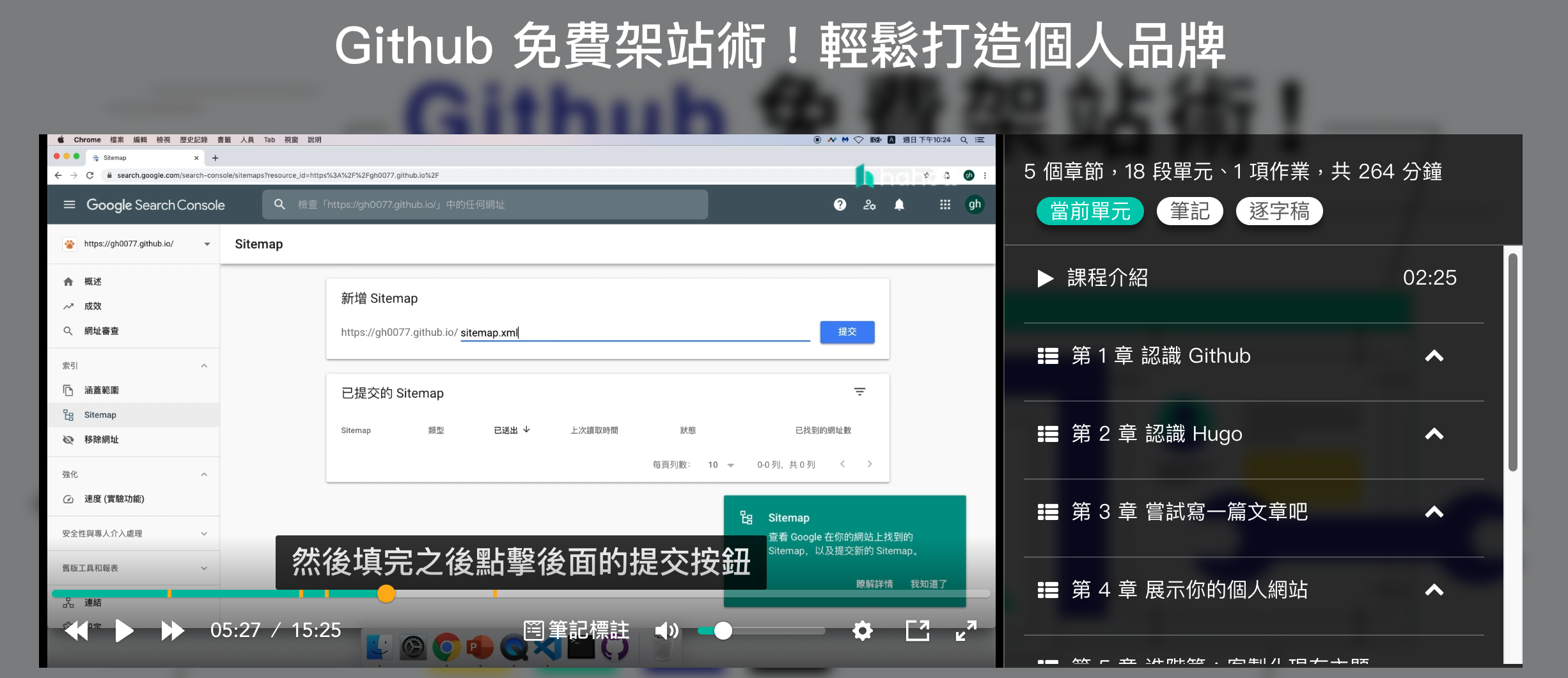
Task: Open the video player settings gear
Action: click(x=862, y=631)
